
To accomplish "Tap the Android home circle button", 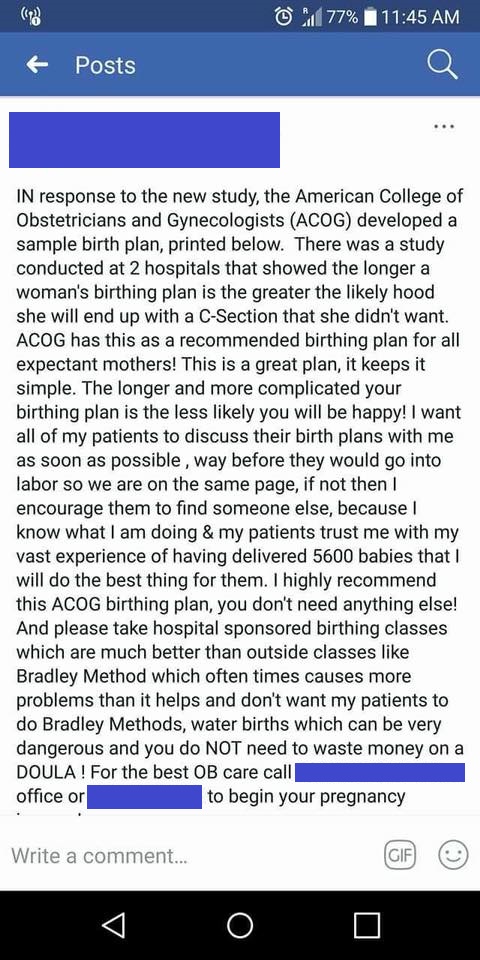I will tap(240, 924).
